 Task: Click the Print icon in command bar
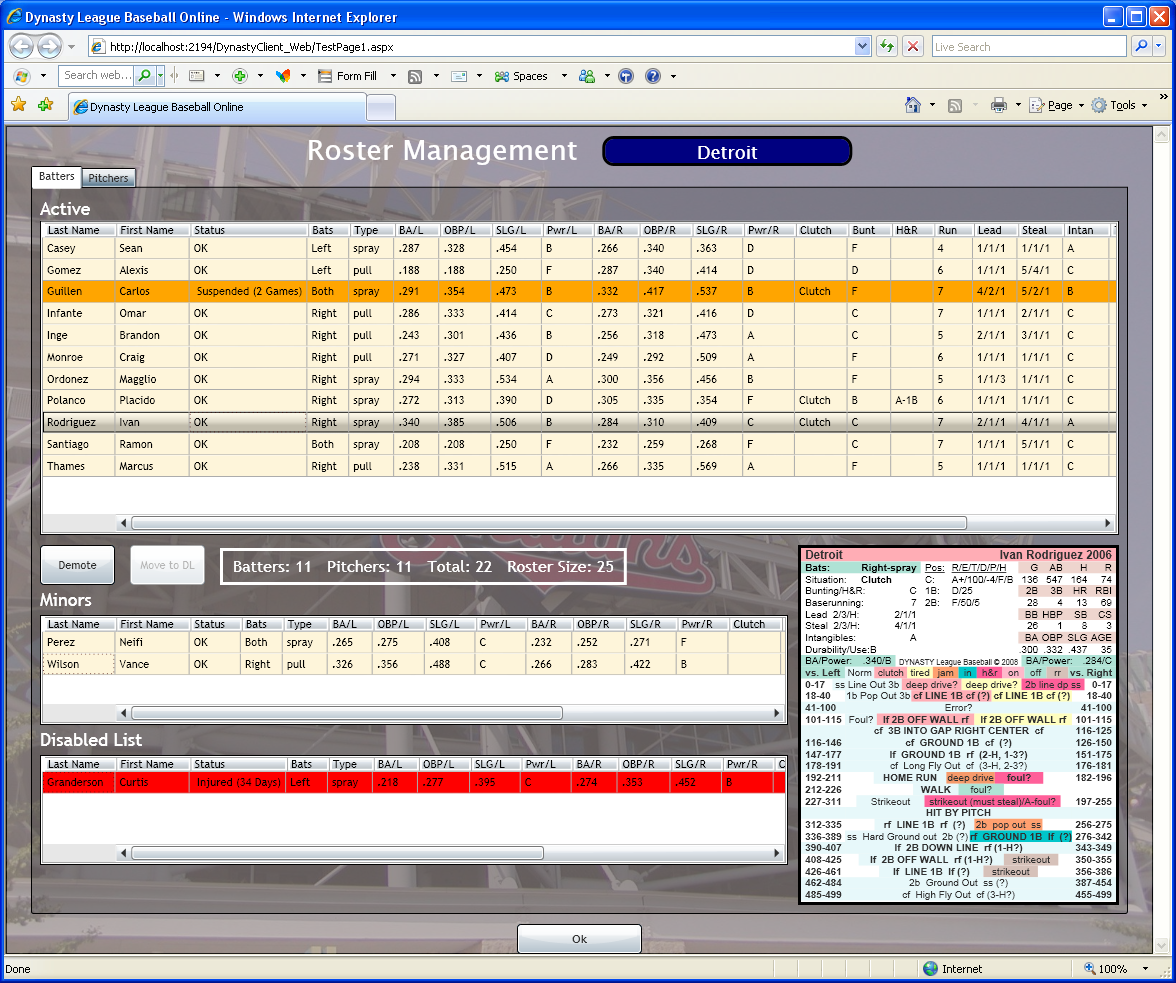tap(998, 105)
